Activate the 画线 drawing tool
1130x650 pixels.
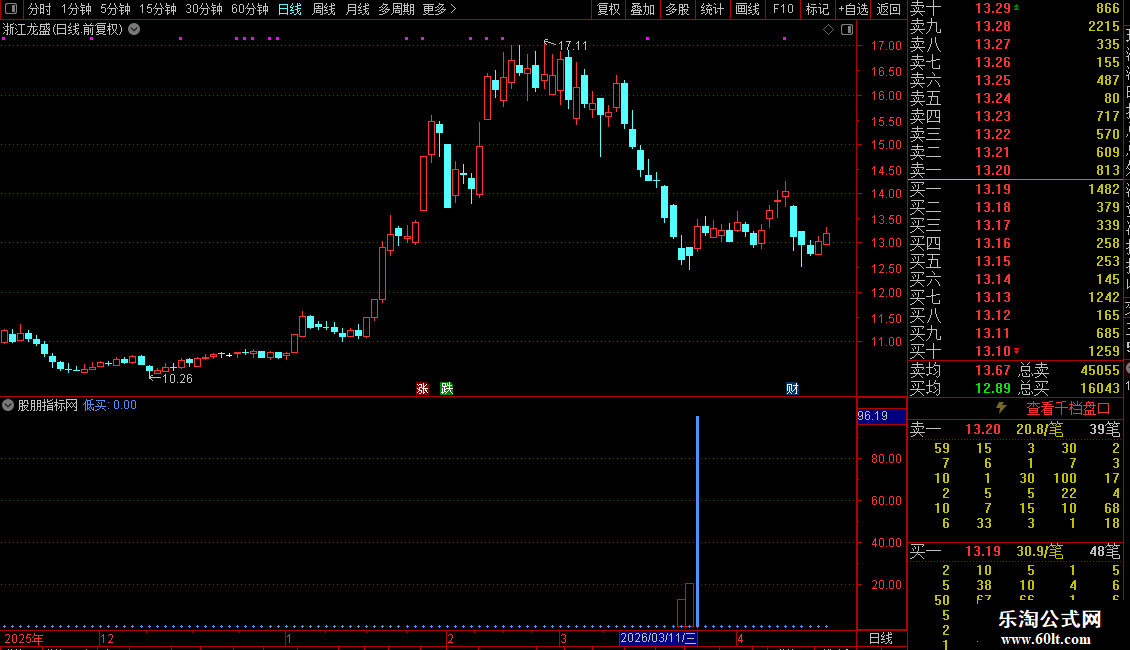pyautogui.click(x=747, y=9)
